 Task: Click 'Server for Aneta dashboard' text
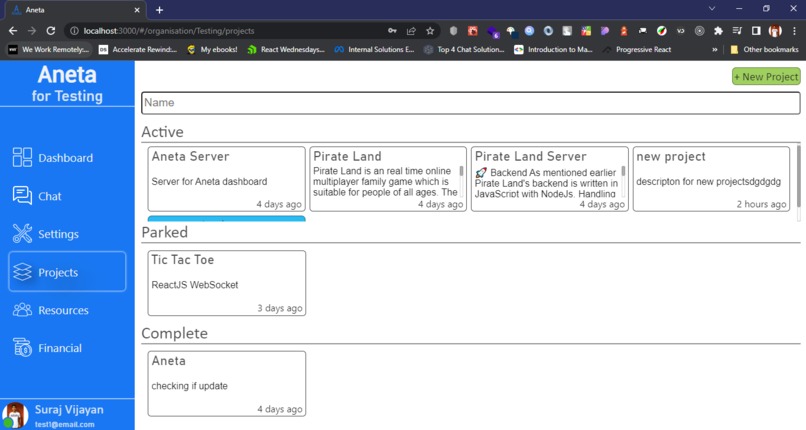tap(209, 181)
